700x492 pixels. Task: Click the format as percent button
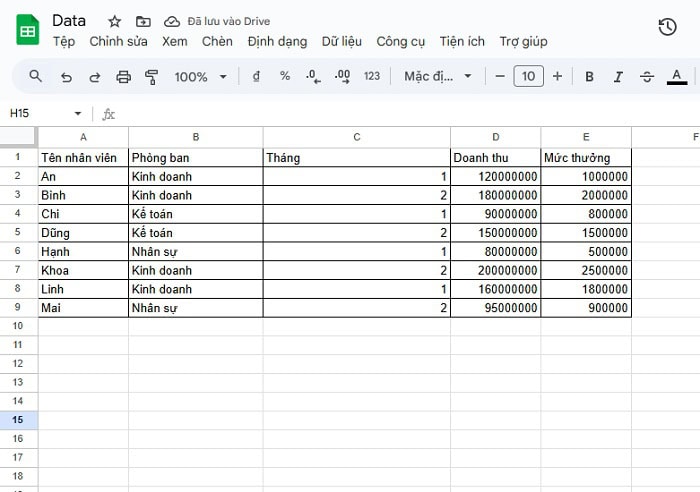(285, 76)
